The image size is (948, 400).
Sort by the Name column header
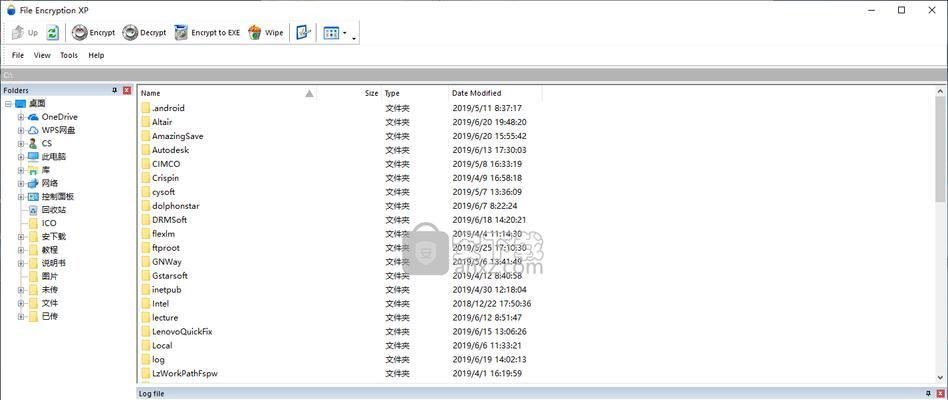(x=227, y=93)
